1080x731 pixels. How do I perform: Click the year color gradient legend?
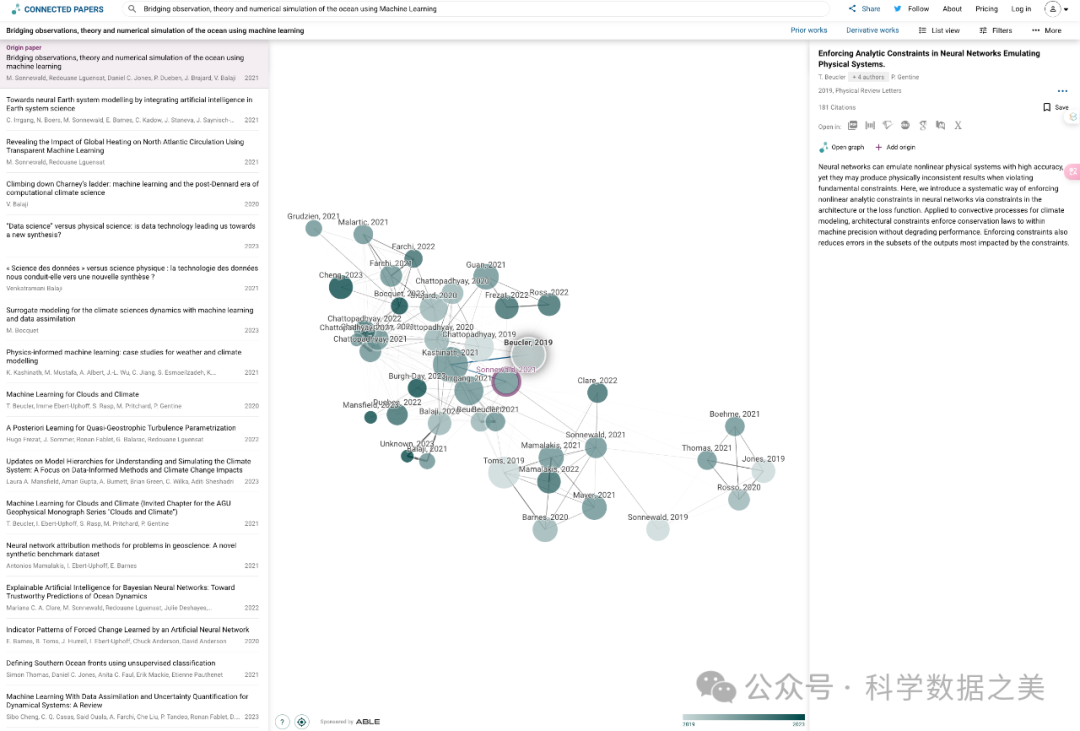(743, 717)
